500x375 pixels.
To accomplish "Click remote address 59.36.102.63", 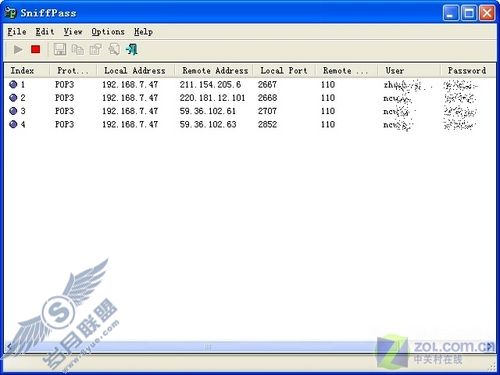I will [208, 124].
